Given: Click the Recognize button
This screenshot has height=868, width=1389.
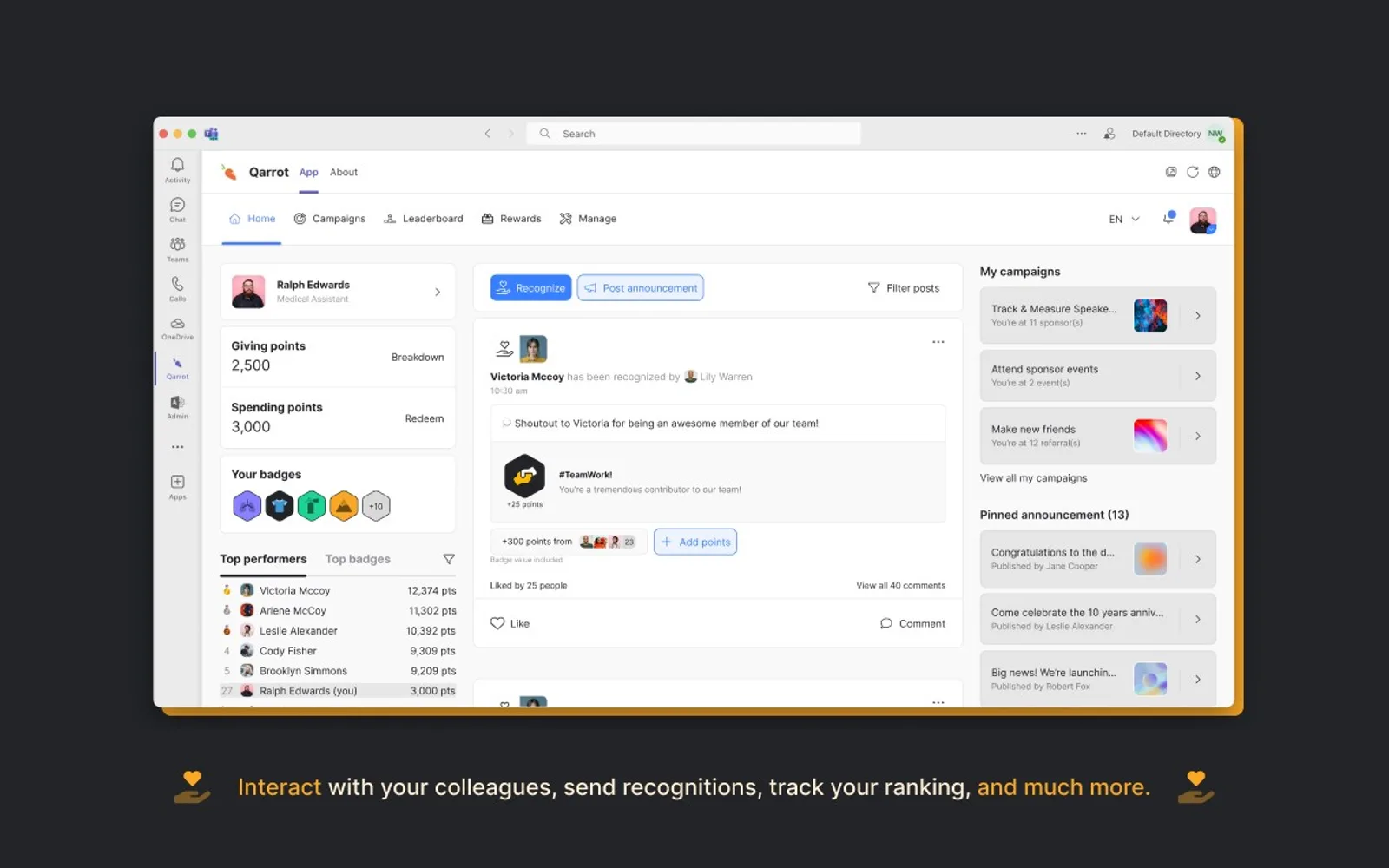Looking at the screenshot, I should coord(530,288).
